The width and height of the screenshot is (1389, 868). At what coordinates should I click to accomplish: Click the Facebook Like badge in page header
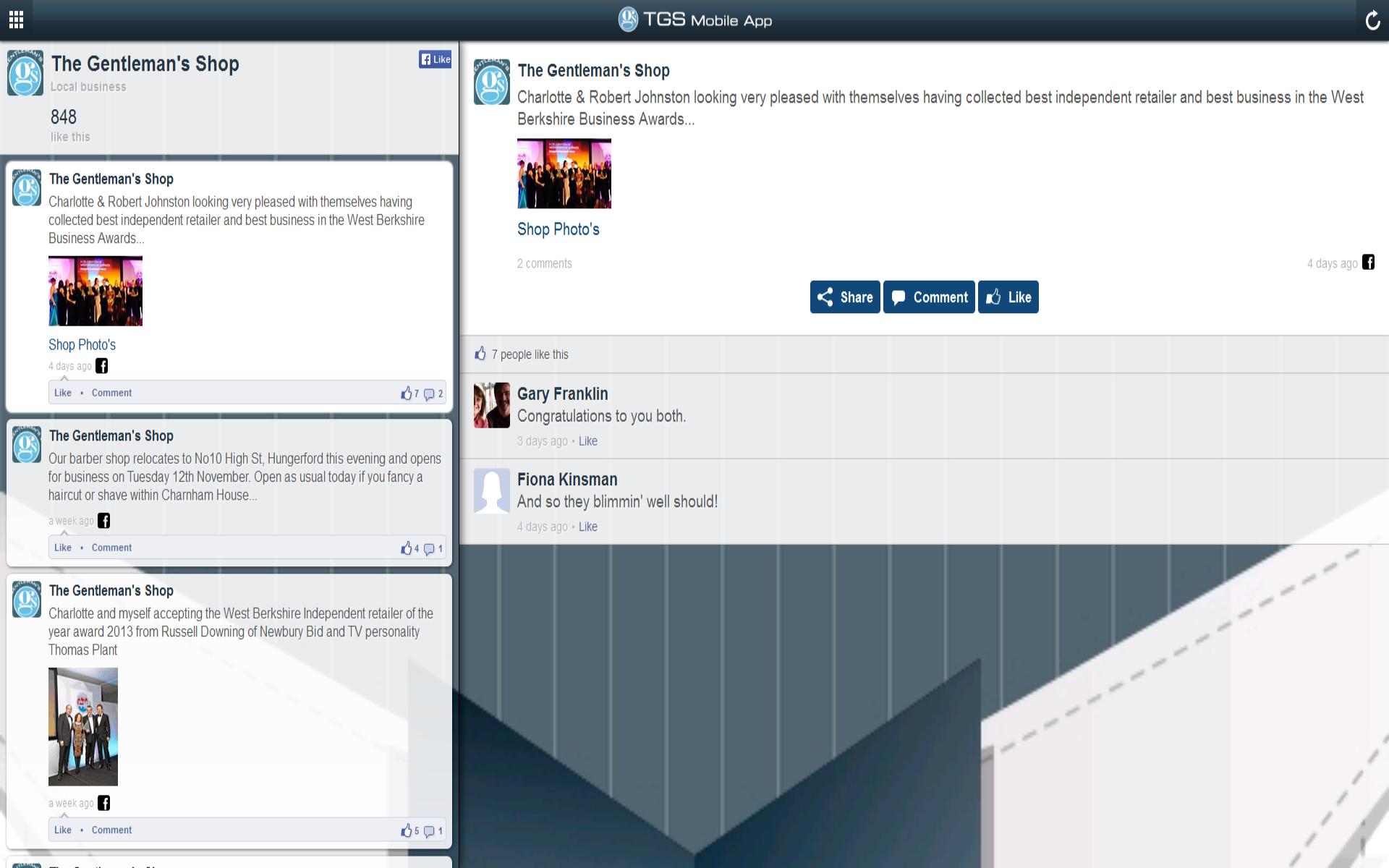(x=435, y=59)
